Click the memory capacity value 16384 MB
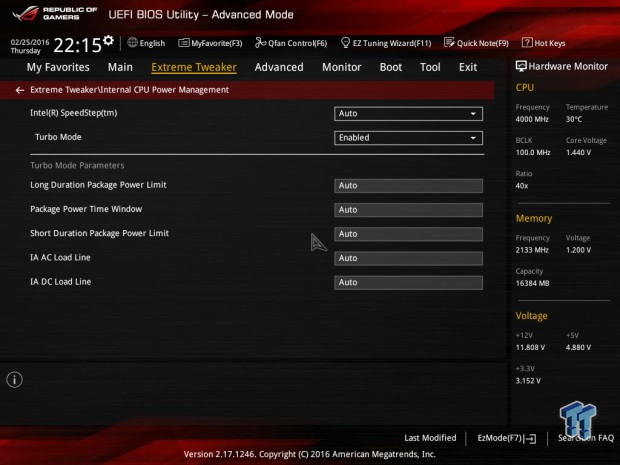Image resolution: width=620 pixels, height=465 pixels. pyautogui.click(x=533, y=283)
